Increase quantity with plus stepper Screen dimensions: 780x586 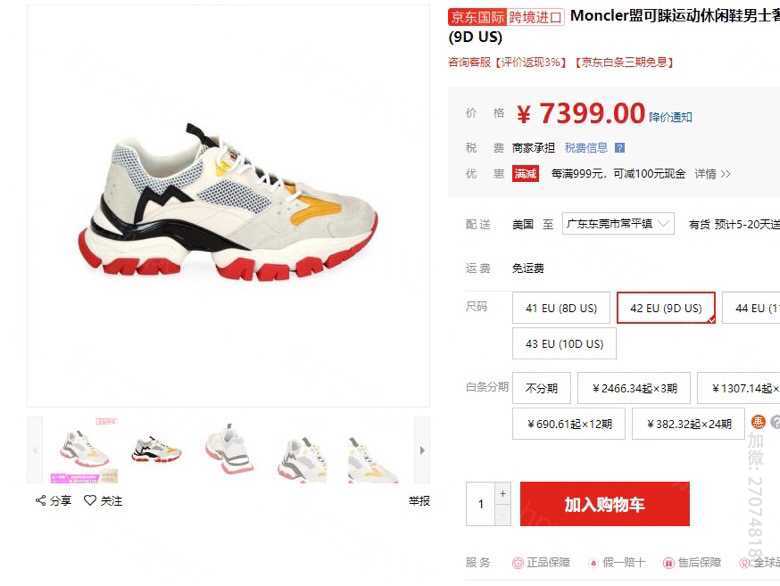[x=503, y=493]
